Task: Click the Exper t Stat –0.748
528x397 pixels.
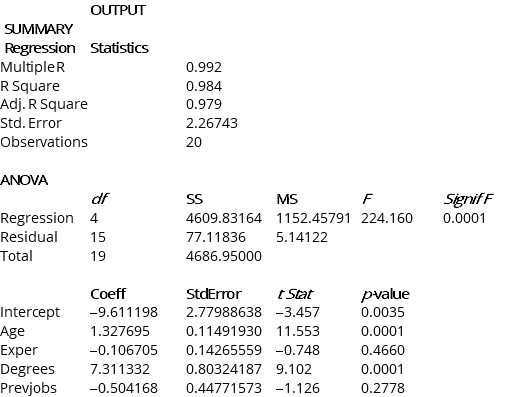Action: 298,350
